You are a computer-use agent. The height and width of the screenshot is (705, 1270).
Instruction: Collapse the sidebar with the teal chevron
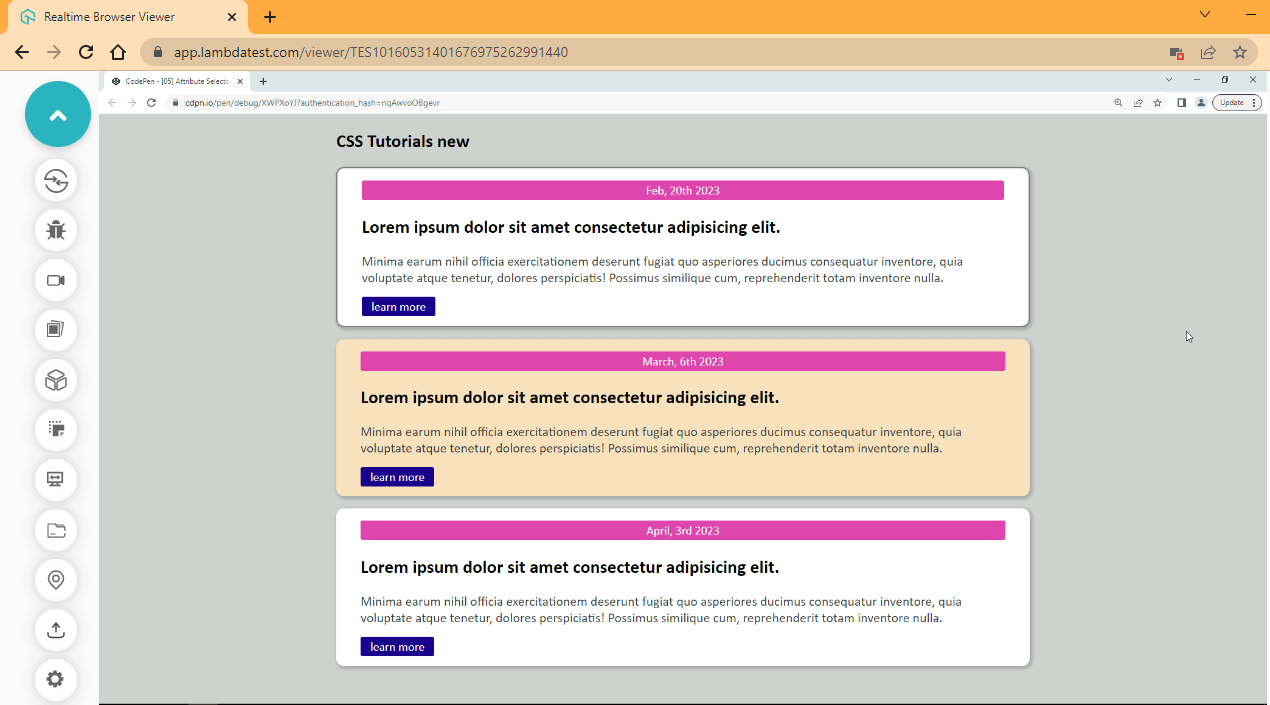[57, 114]
